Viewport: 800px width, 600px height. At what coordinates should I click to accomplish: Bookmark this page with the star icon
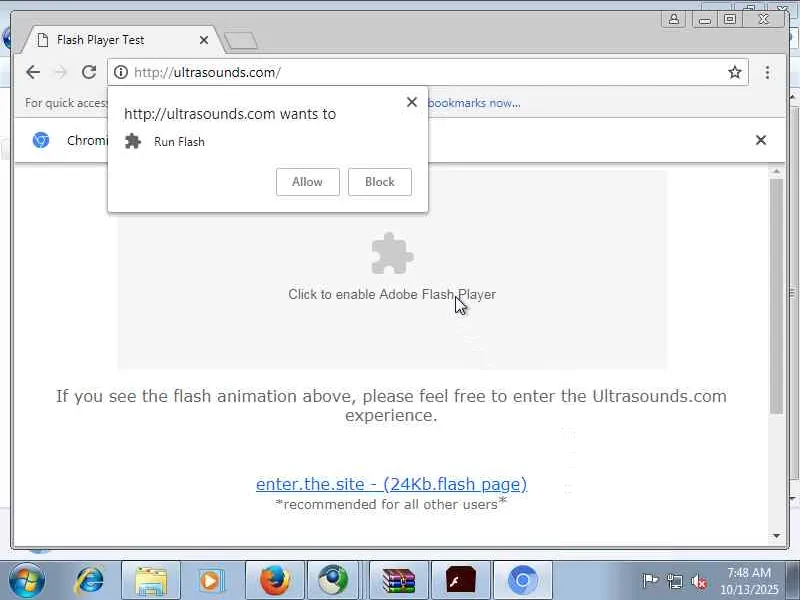click(734, 72)
